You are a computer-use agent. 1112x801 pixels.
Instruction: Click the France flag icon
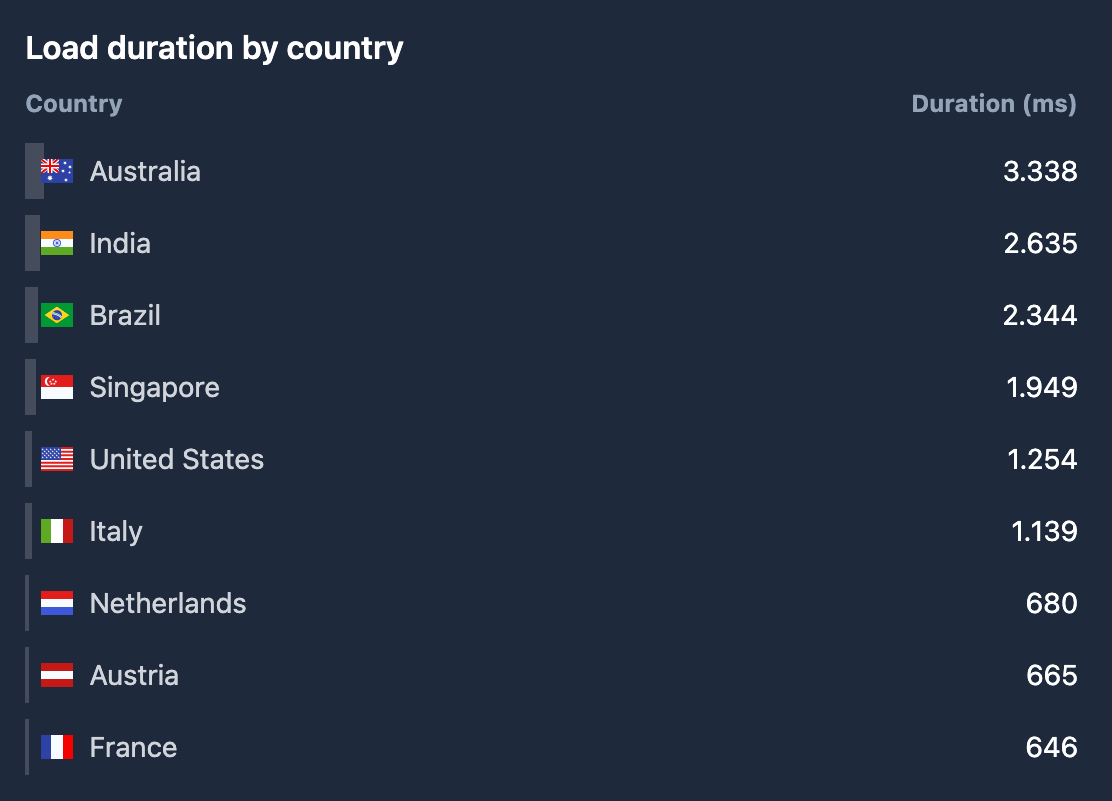coord(57,747)
